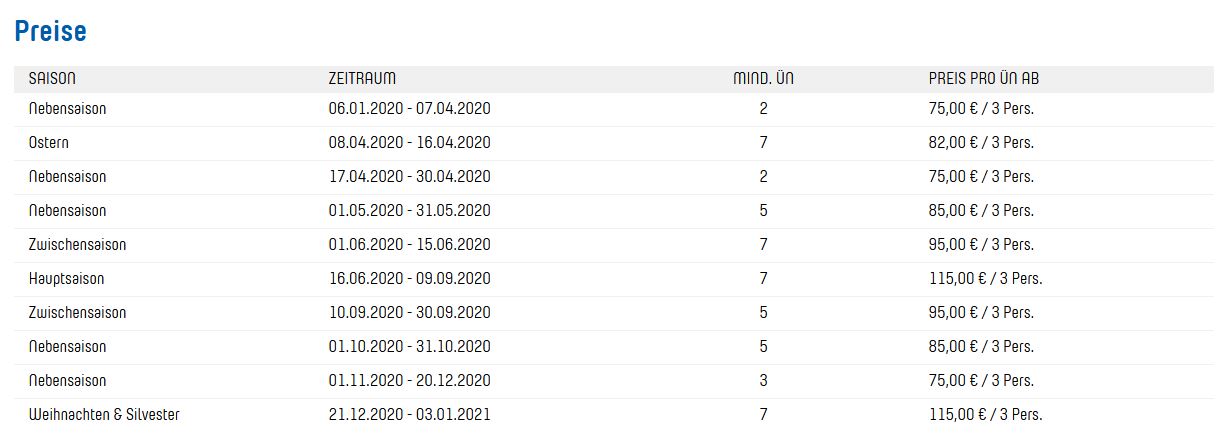This screenshot has height=444, width=1225.
Task: Select the period 17.04.2020 - 30.04.2020
Action: coord(409,177)
